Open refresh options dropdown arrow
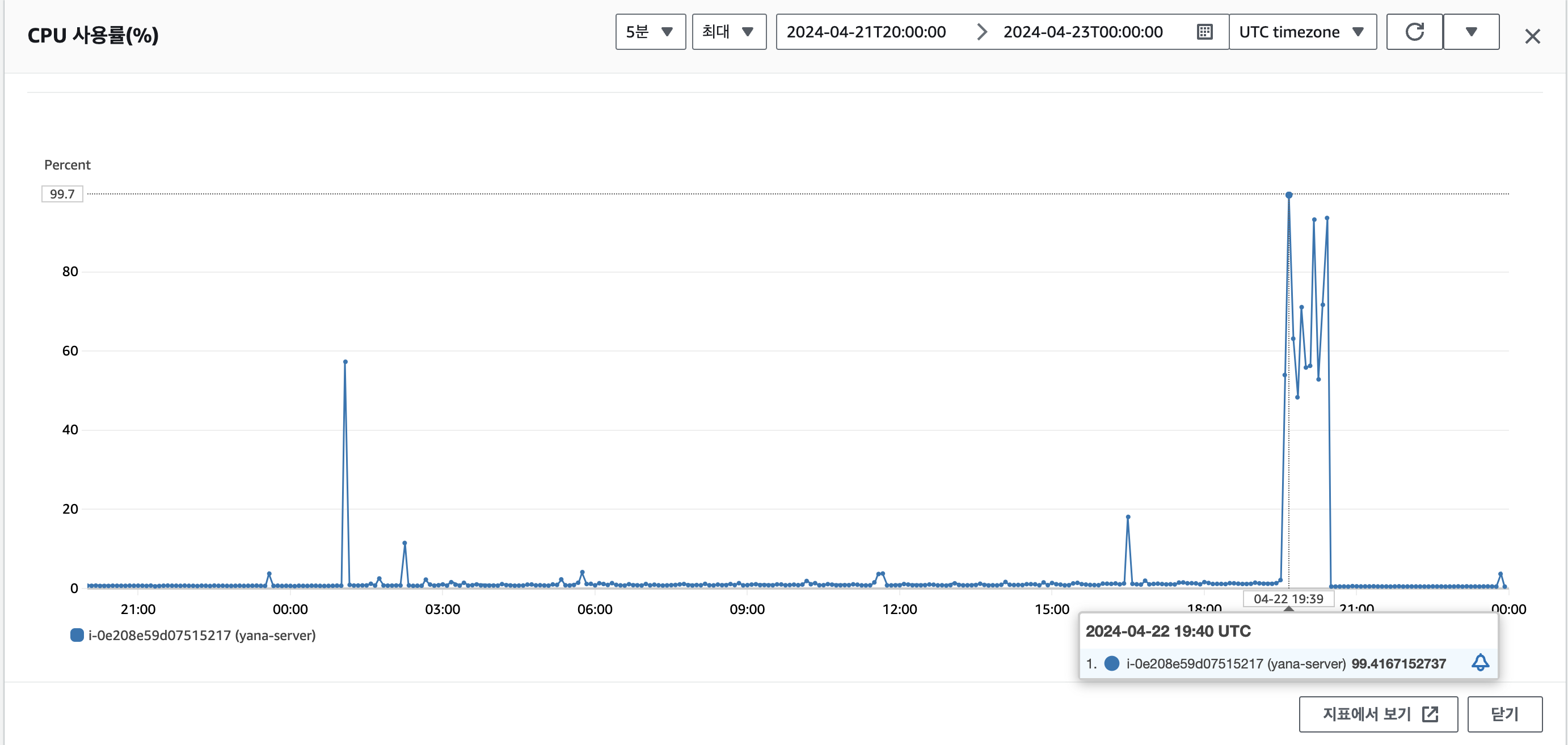Image resolution: width=1568 pixels, height=745 pixels. (1470, 32)
